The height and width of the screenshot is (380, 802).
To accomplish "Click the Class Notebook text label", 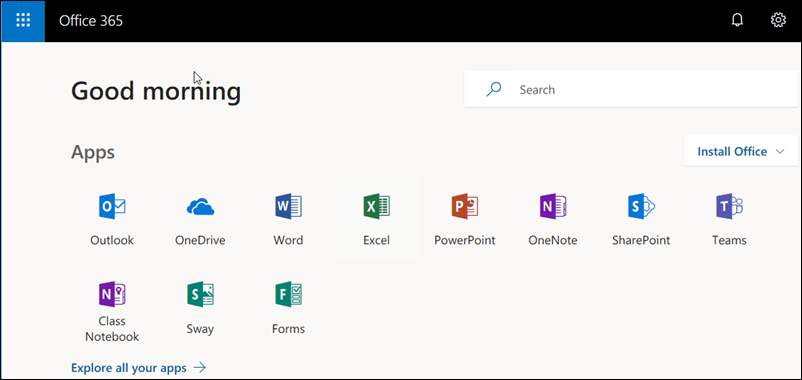I will pyautogui.click(x=112, y=329).
